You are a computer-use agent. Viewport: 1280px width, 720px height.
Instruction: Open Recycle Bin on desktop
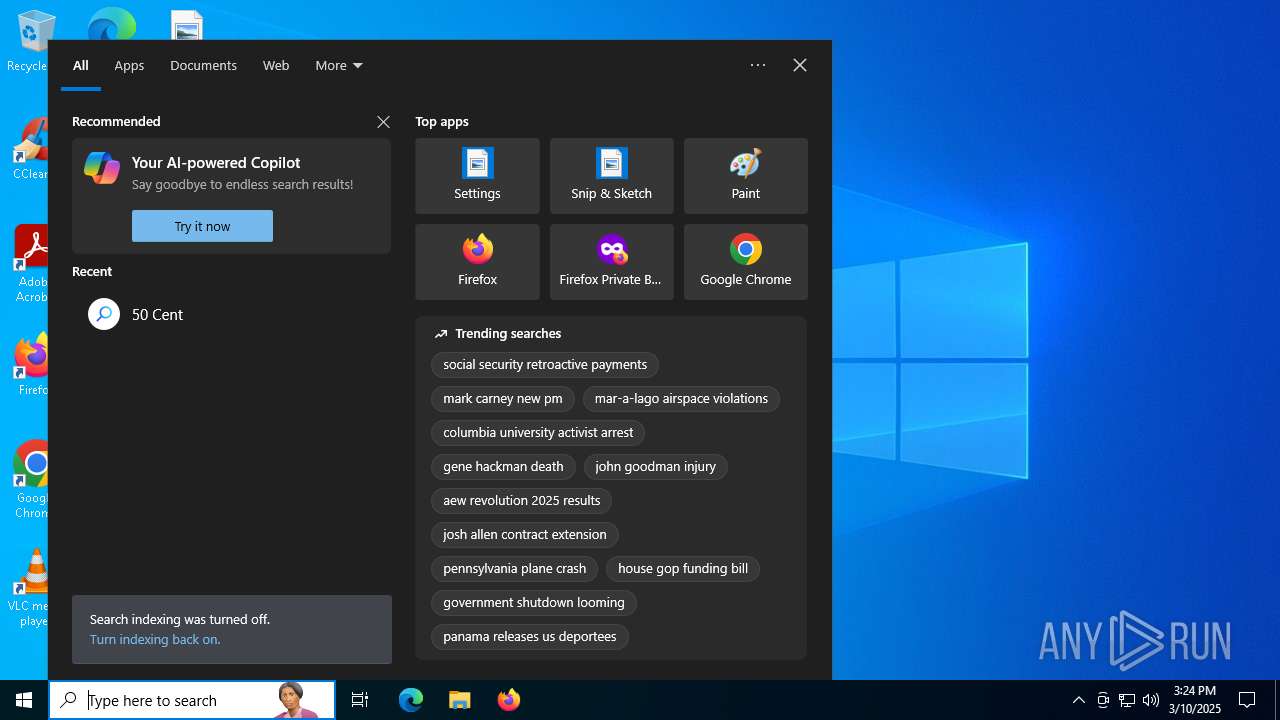(x=27, y=41)
